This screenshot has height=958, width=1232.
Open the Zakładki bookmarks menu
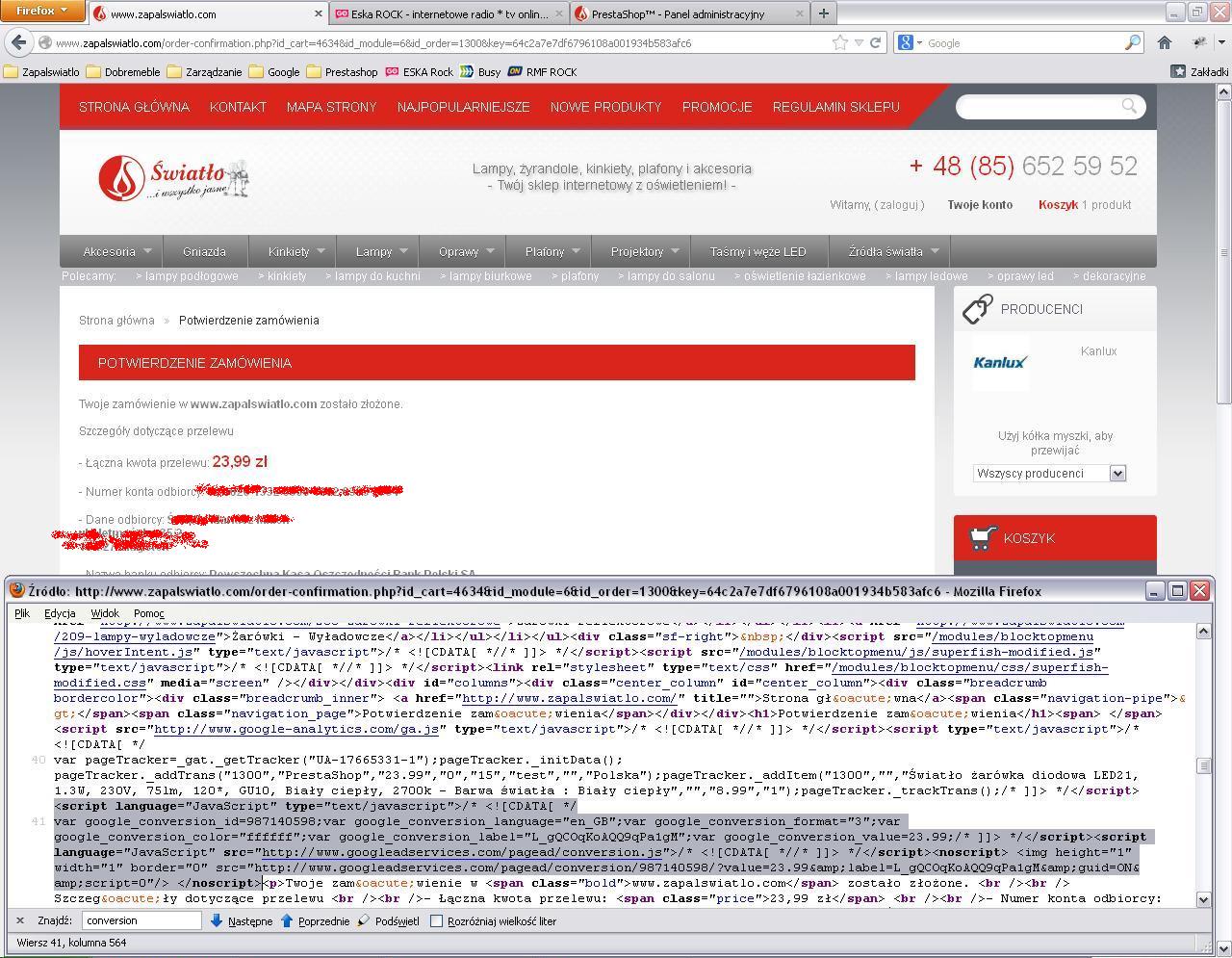pyautogui.click(x=1199, y=71)
